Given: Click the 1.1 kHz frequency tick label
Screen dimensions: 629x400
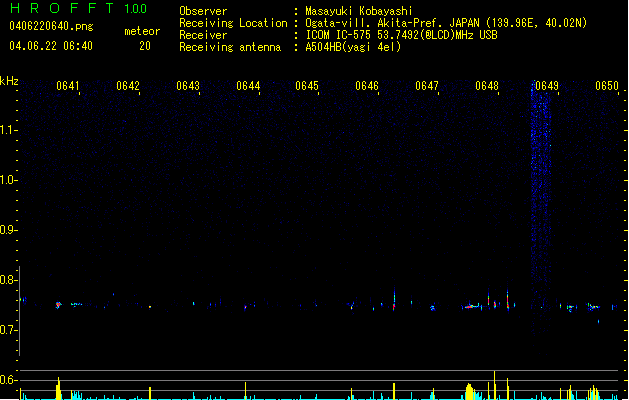Looking at the screenshot, I should [x=8, y=130].
